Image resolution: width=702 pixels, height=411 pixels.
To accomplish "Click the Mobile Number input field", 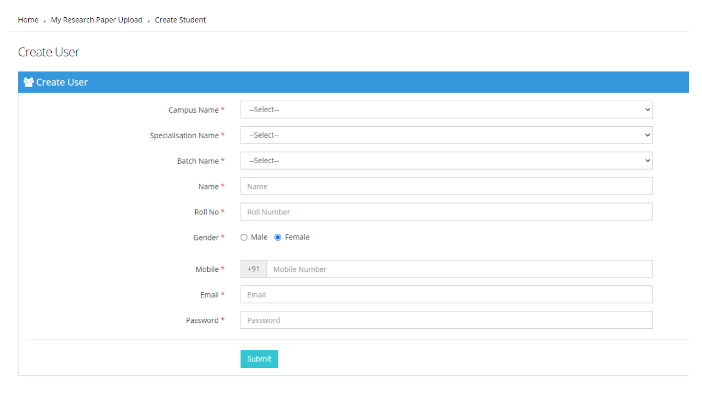I will (459, 269).
